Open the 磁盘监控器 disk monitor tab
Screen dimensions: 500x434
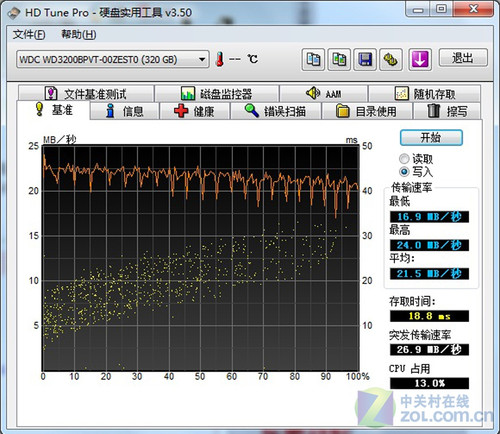coord(217,94)
